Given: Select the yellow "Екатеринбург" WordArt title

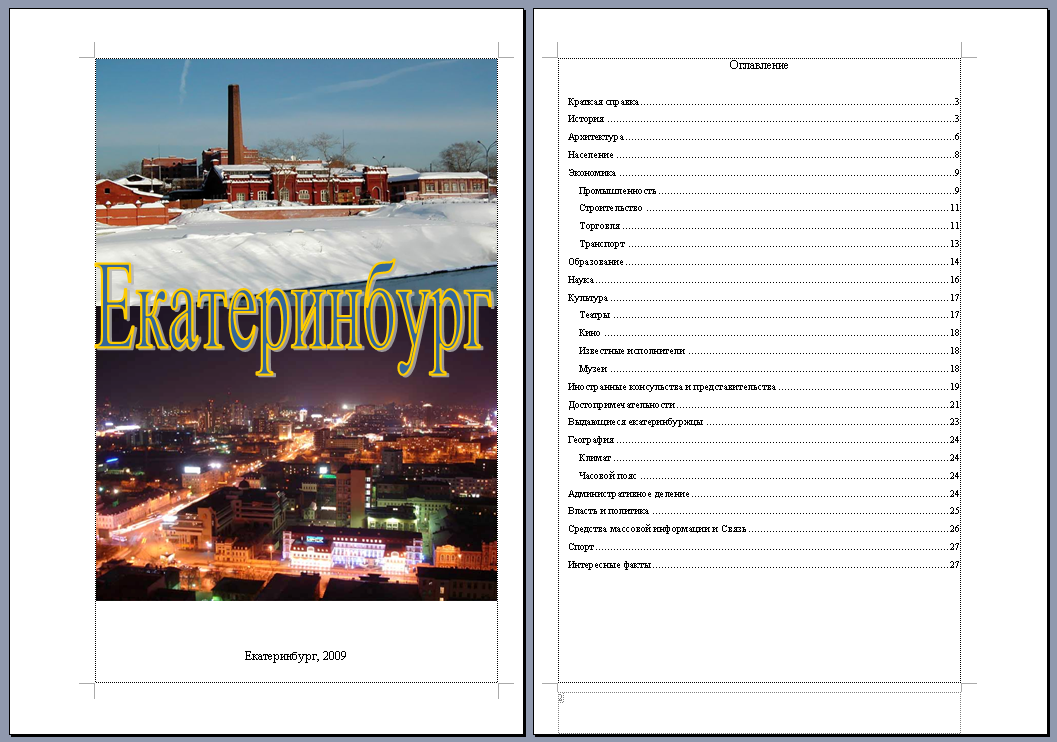Looking at the screenshot, I should [x=295, y=317].
